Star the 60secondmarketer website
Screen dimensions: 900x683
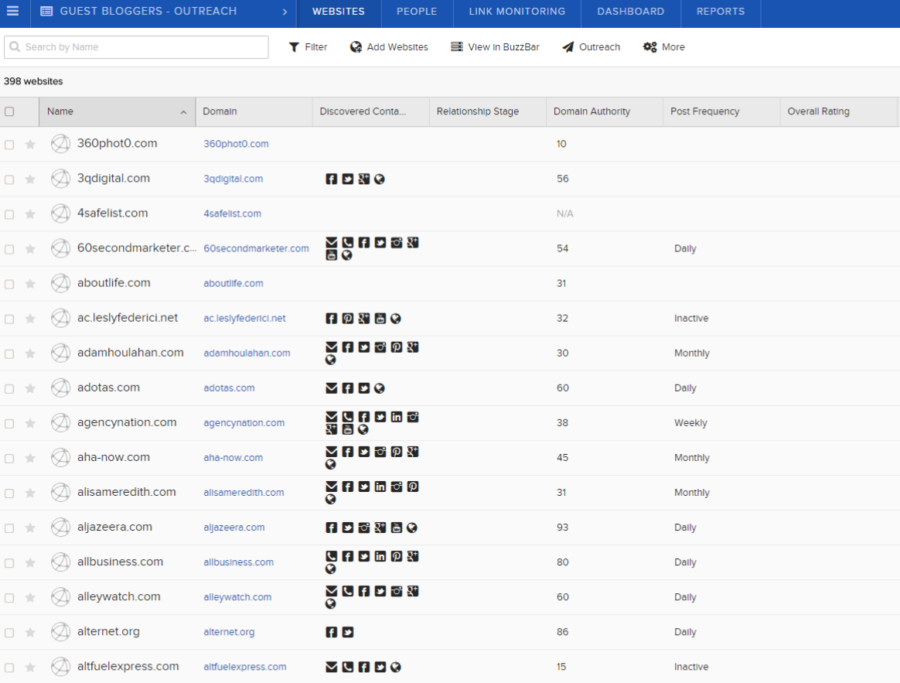point(30,249)
